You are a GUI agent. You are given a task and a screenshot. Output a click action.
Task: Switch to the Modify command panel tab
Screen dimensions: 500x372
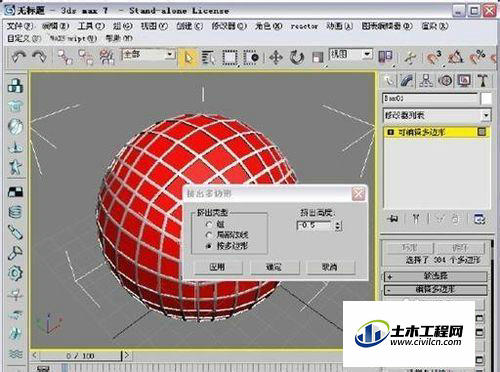407,80
